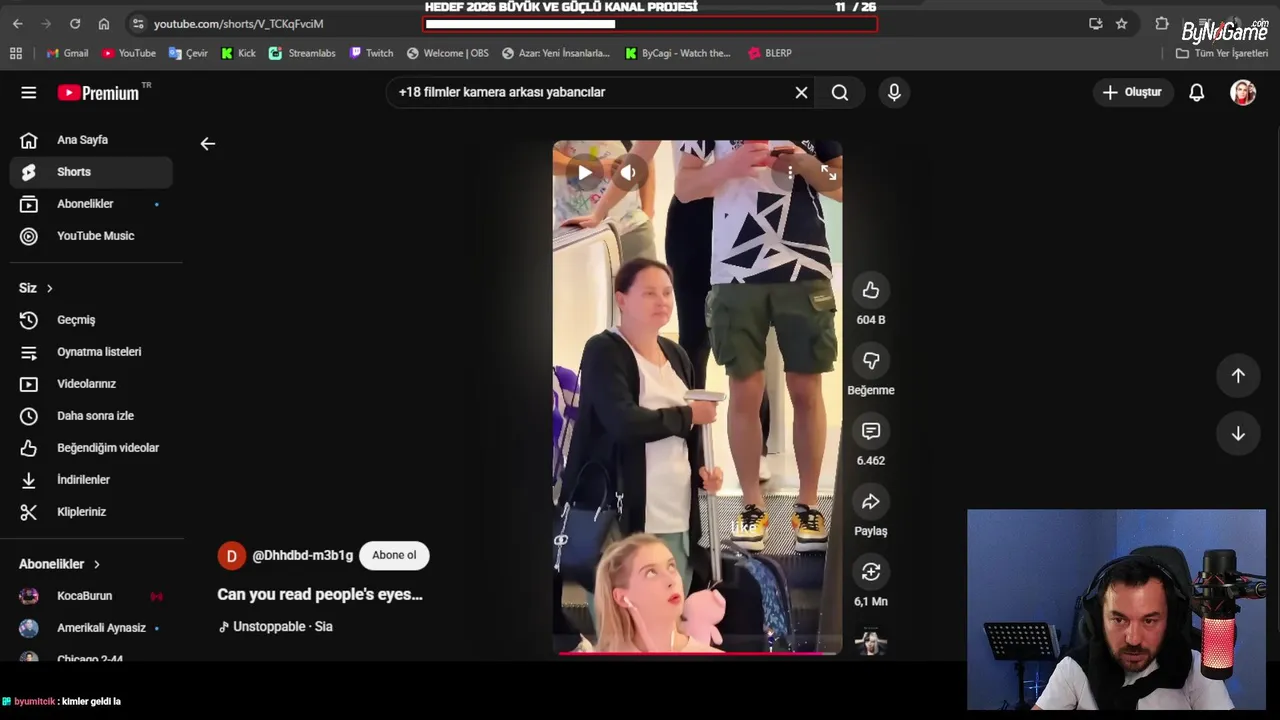Open the browser extensions puzzle icon
This screenshot has width=1280, height=720.
(1162, 23)
